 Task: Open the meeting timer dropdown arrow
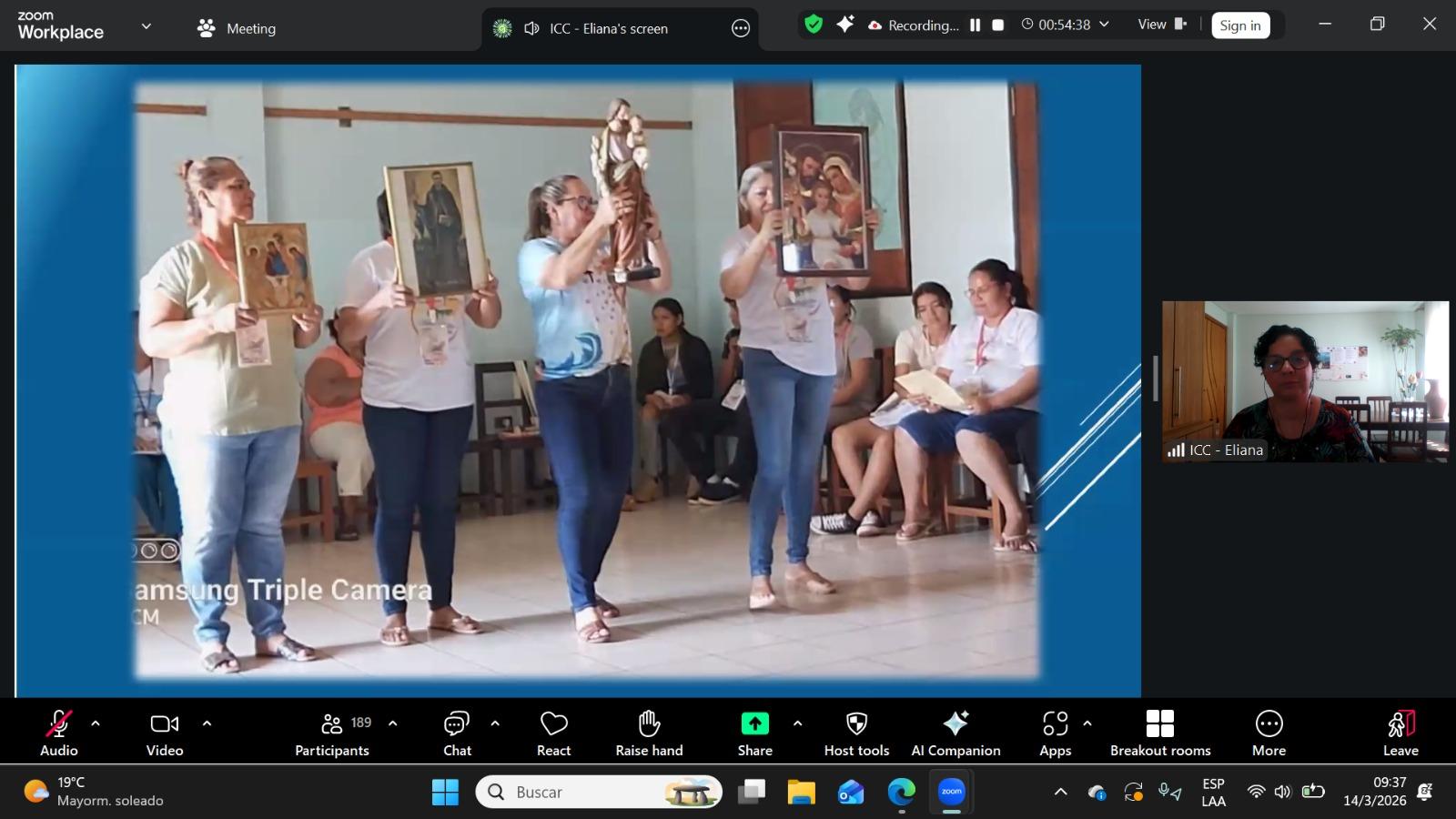1105,25
